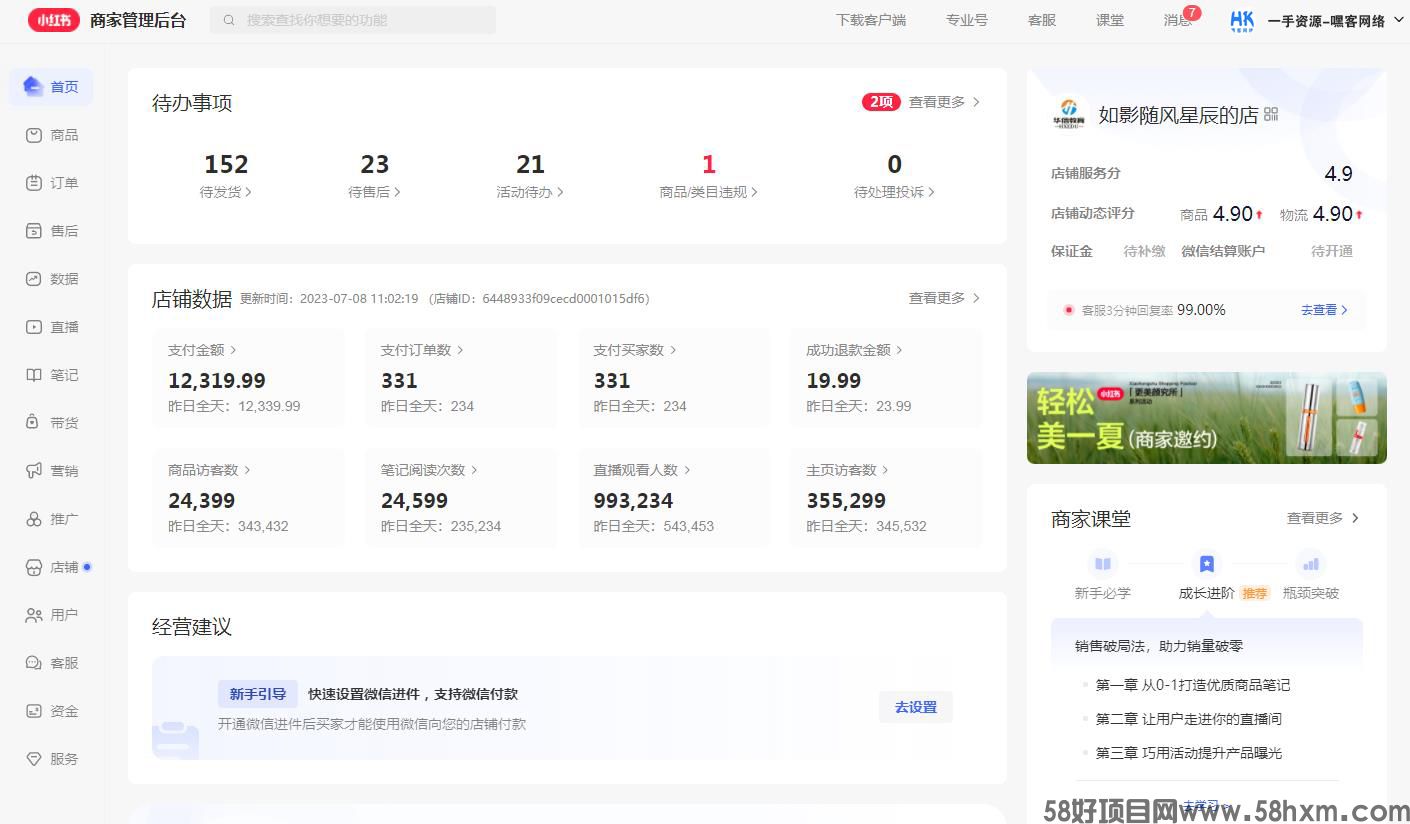Open the 1 商品/类目违规 link
This screenshot has width=1410, height=824.
click(708, 175)
